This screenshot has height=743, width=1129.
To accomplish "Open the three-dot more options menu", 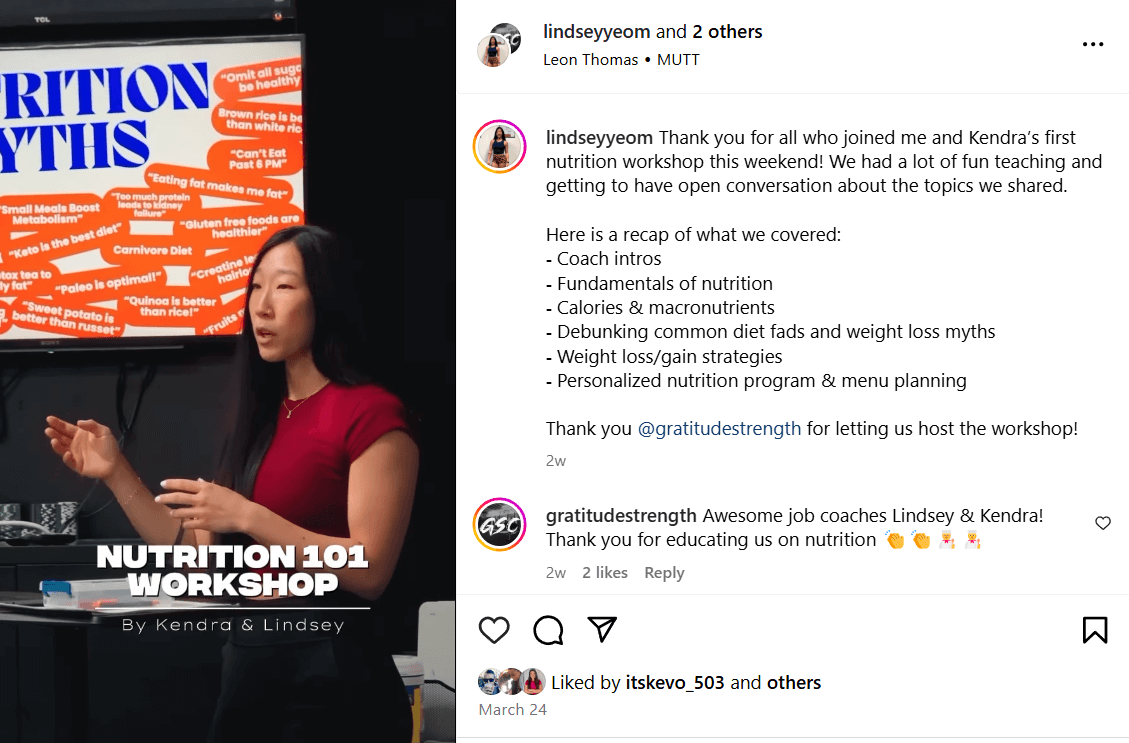I will point(1093,45).
